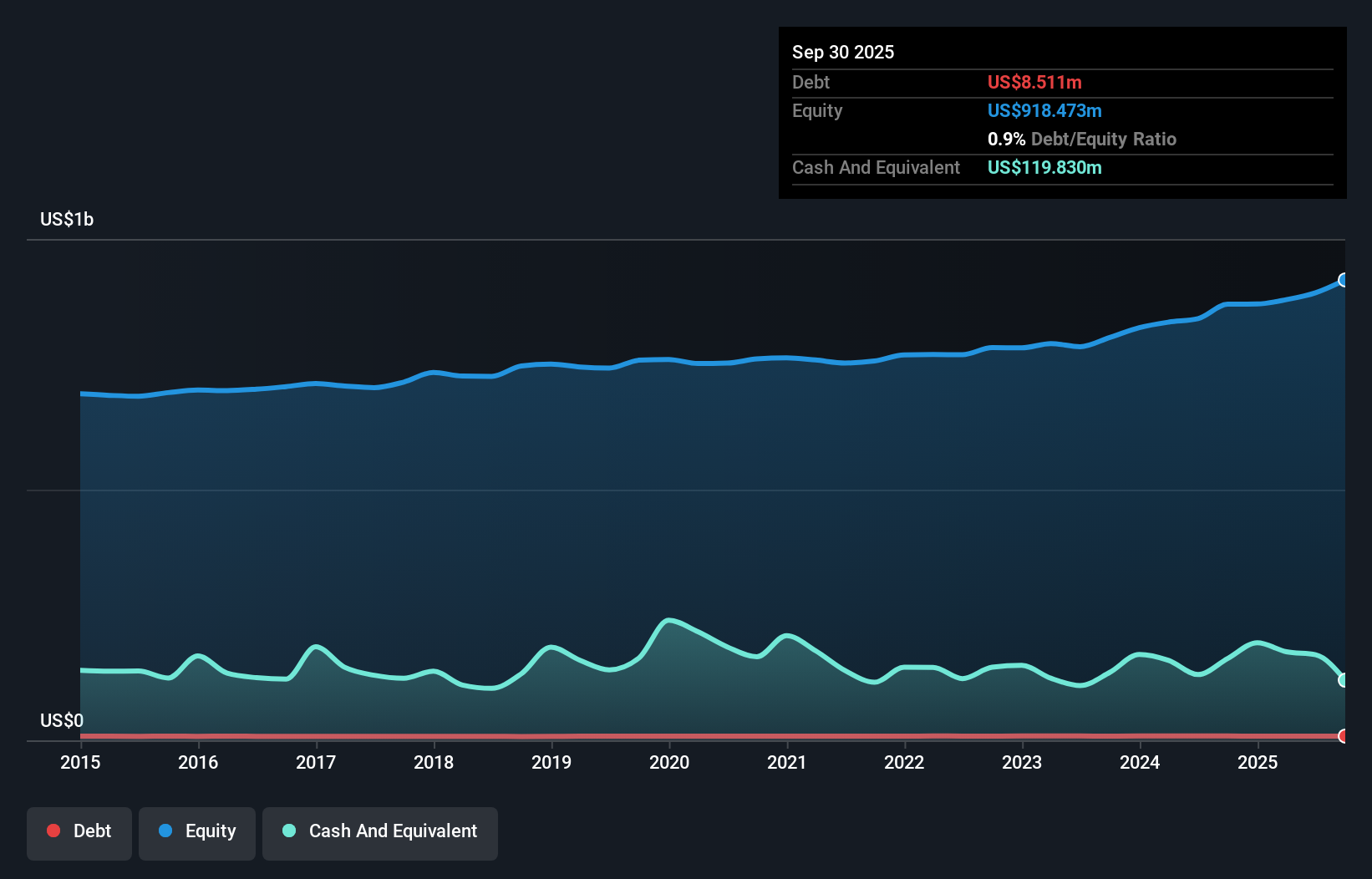Click the Equity endpoint marker on the chart
1372x879 pixels.
[x=1343, y=280]
